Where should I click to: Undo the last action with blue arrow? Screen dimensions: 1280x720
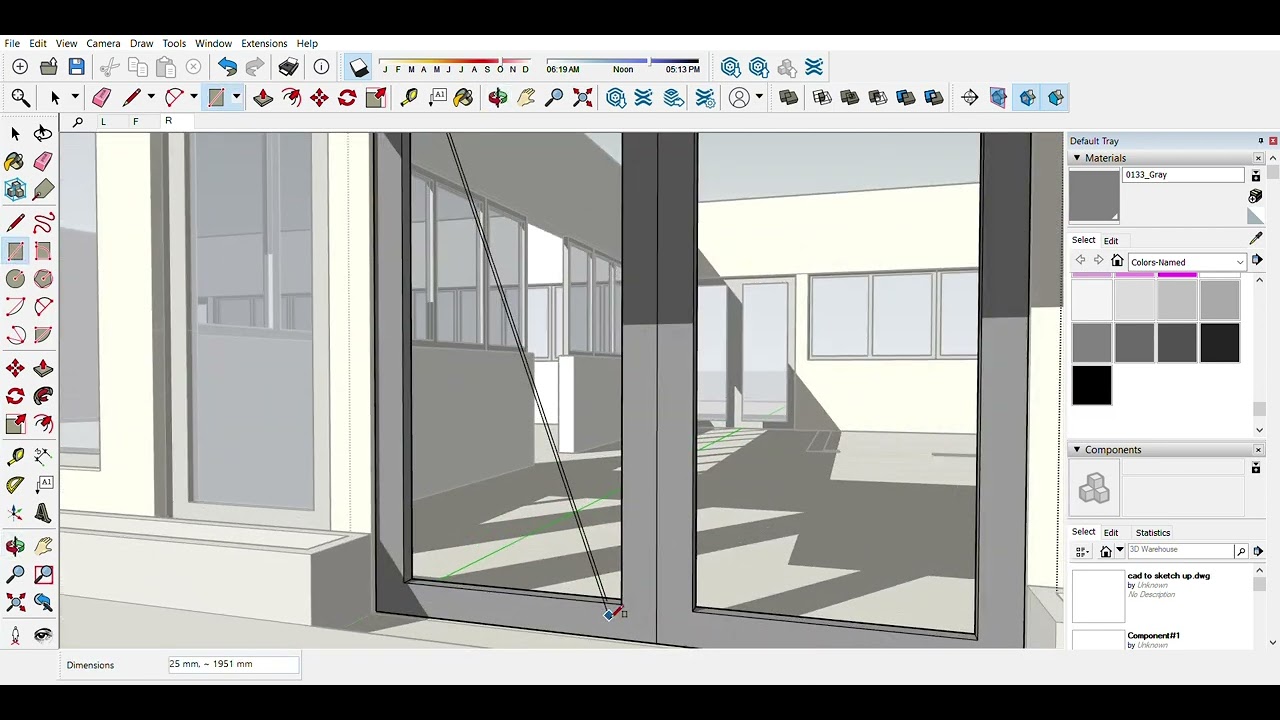click(x=227, y=67)
